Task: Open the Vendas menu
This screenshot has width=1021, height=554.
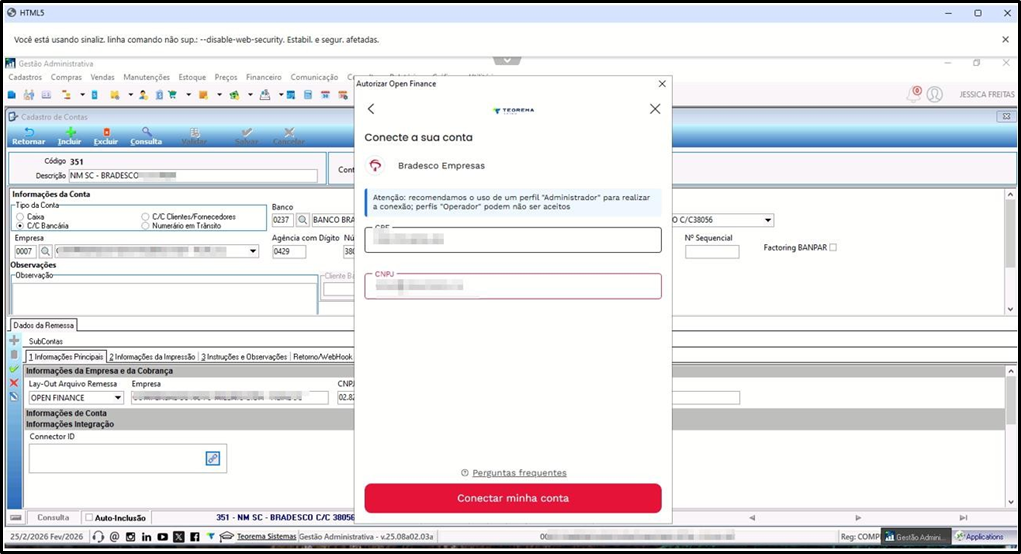Action: pos(102,77)
